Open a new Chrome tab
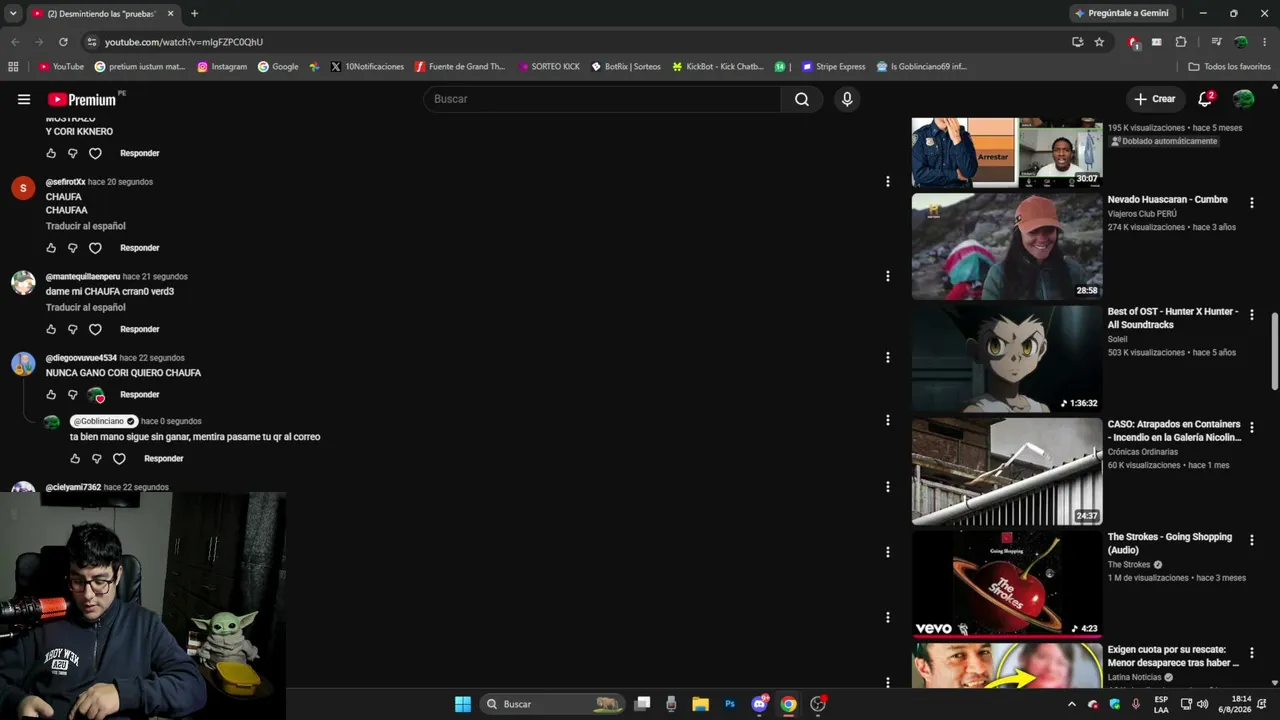 (194, 14)
